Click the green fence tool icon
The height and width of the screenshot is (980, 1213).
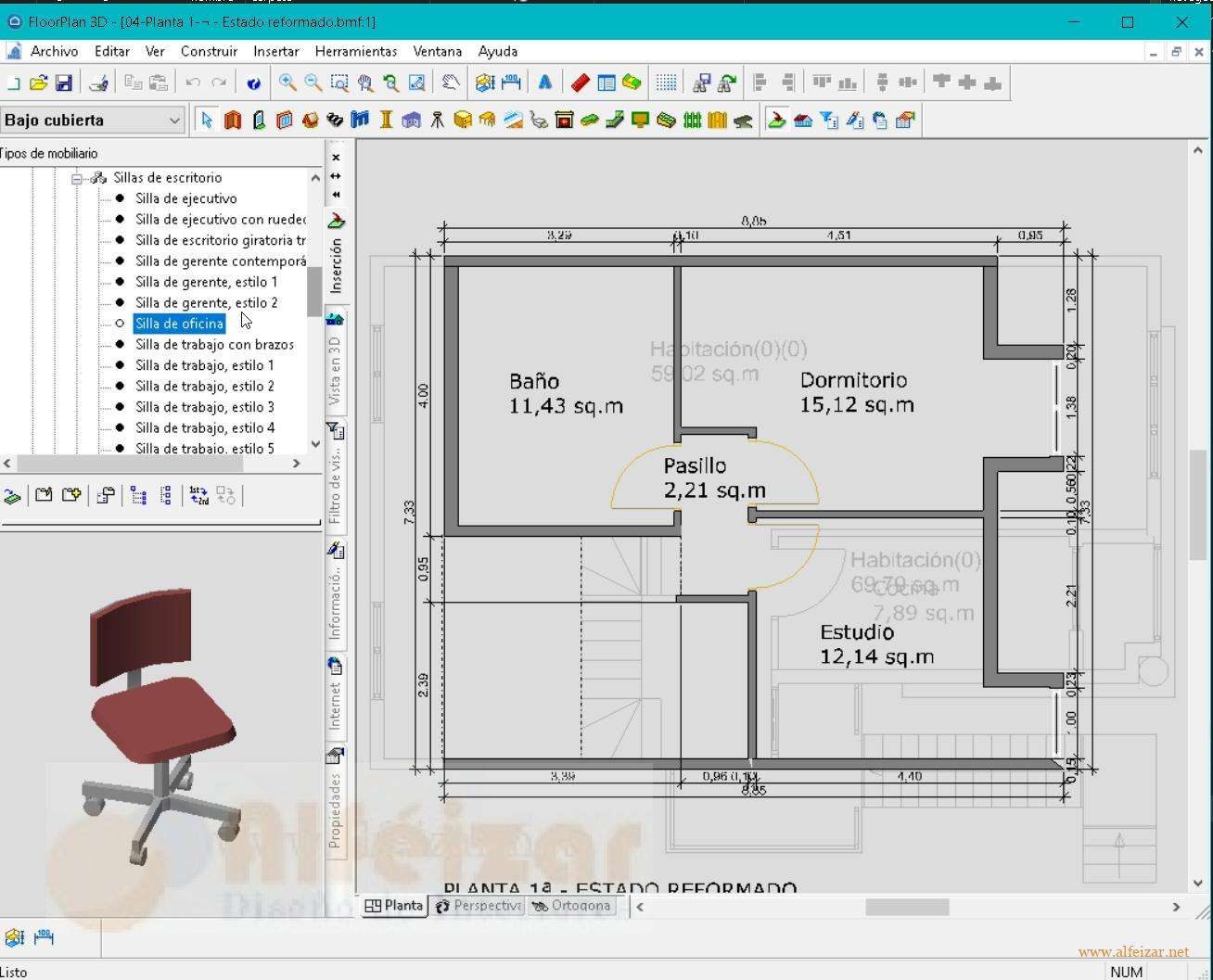pos(692,120)
